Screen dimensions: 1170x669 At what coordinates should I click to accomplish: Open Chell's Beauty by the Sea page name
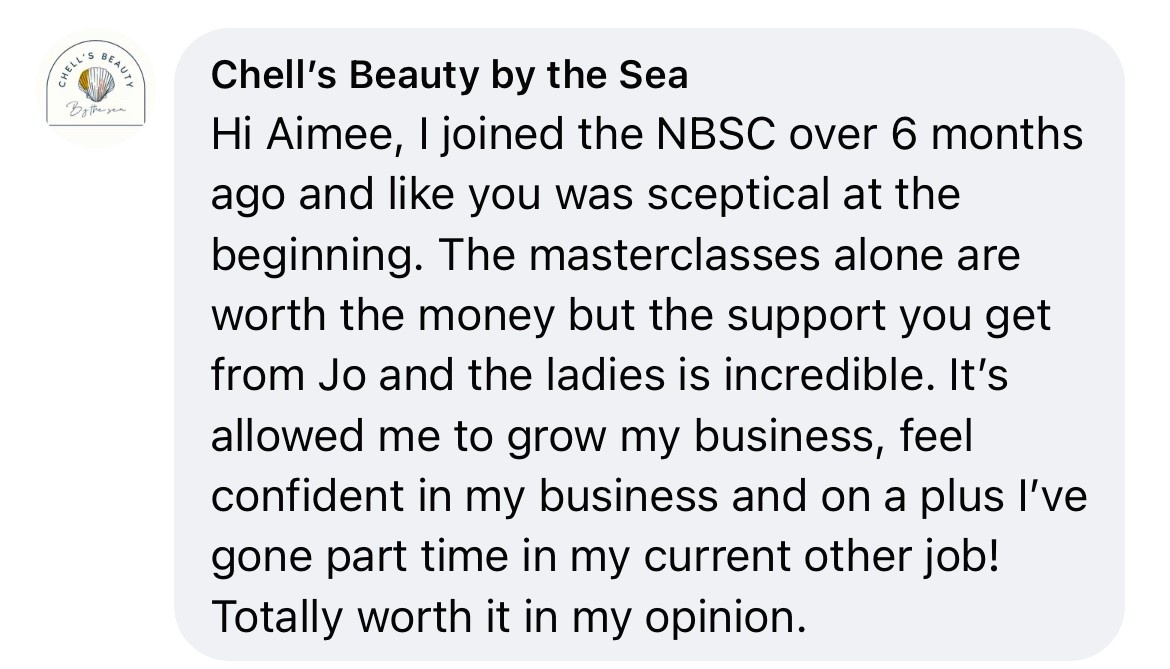tap(450, 75)
